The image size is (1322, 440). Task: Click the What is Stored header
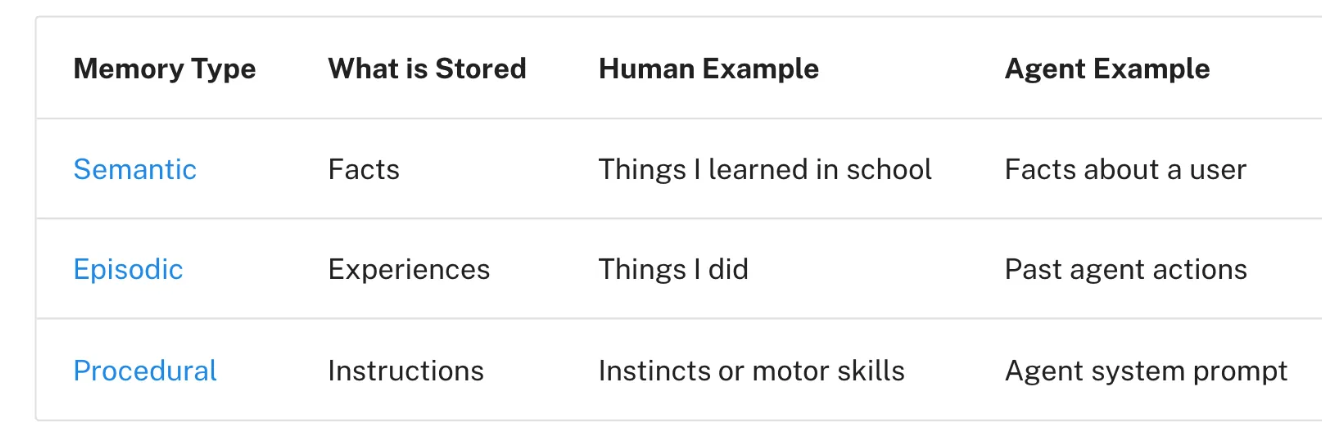pos(427,69)
